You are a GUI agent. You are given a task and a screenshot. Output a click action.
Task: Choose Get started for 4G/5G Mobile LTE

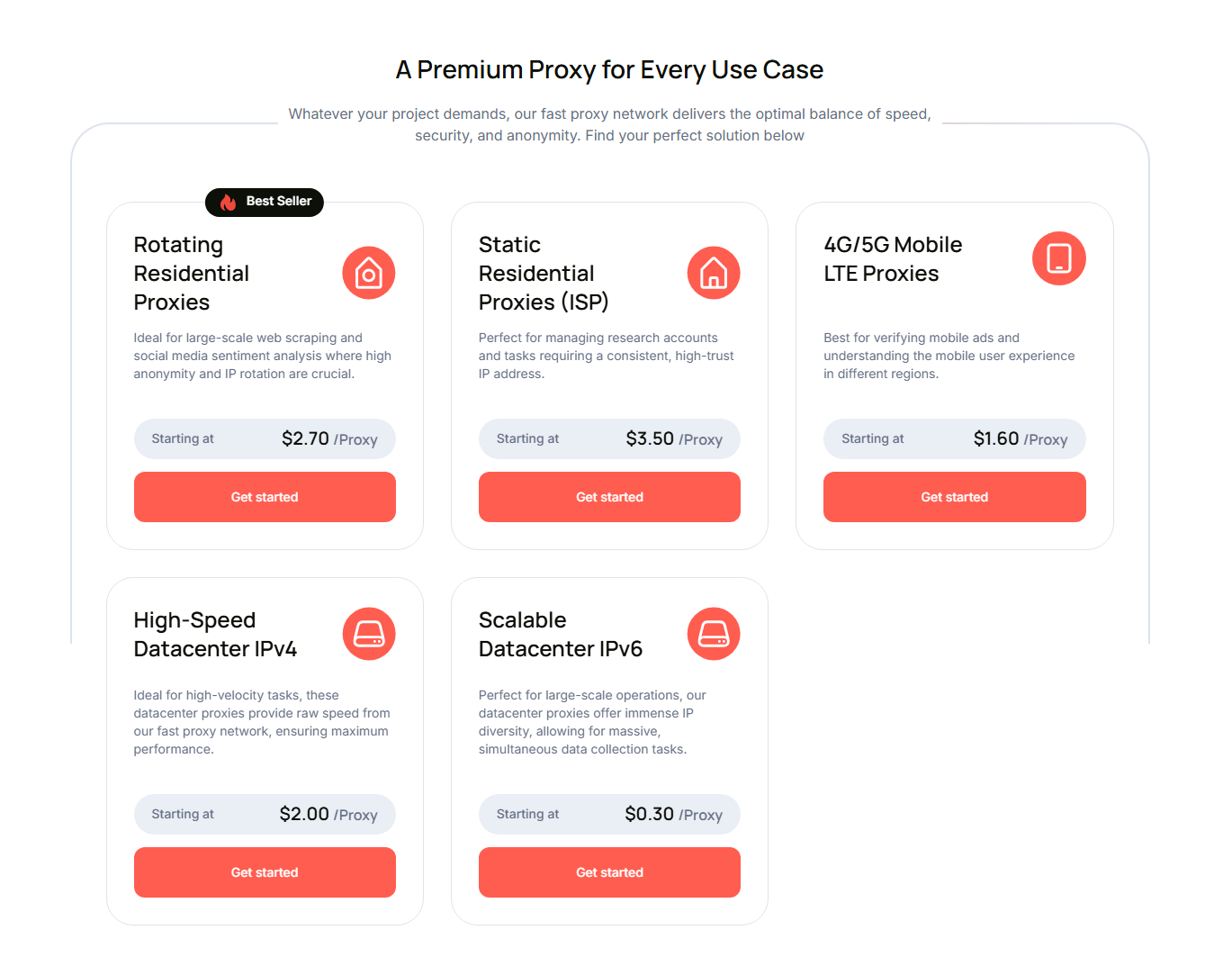coord(954,497)
